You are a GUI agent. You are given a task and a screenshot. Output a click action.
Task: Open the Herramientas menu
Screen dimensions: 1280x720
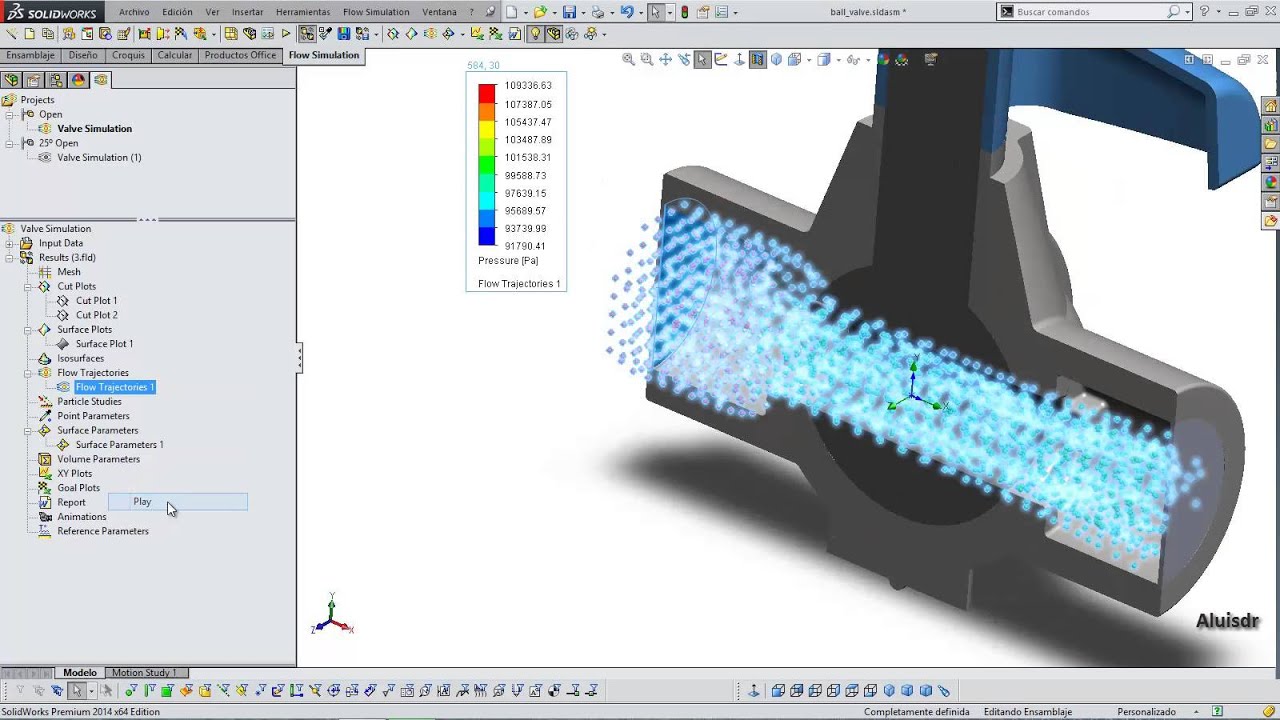click(x=303, y=12)
